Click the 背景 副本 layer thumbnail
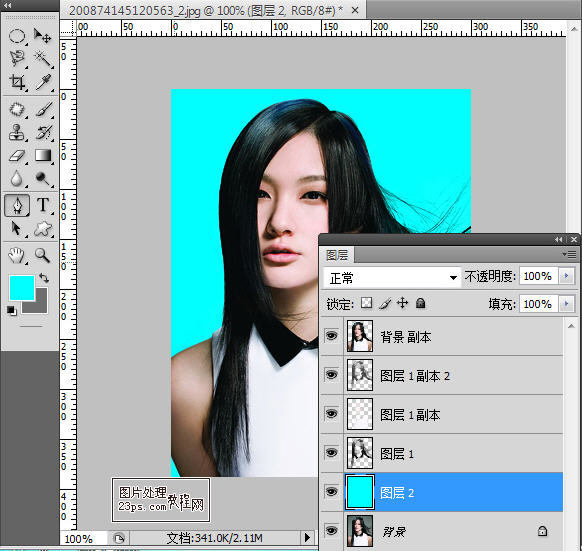The height and width of the screenshot is (551, 582). [360, 336]
